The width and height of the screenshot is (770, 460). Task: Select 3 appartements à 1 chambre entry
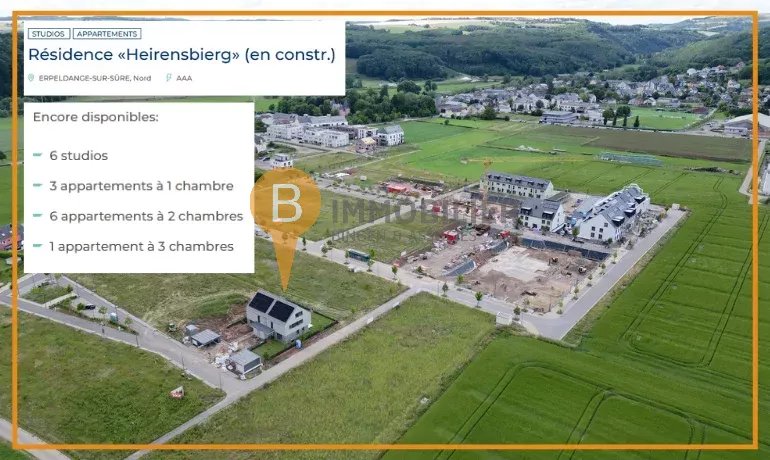(x=141, y=186)
